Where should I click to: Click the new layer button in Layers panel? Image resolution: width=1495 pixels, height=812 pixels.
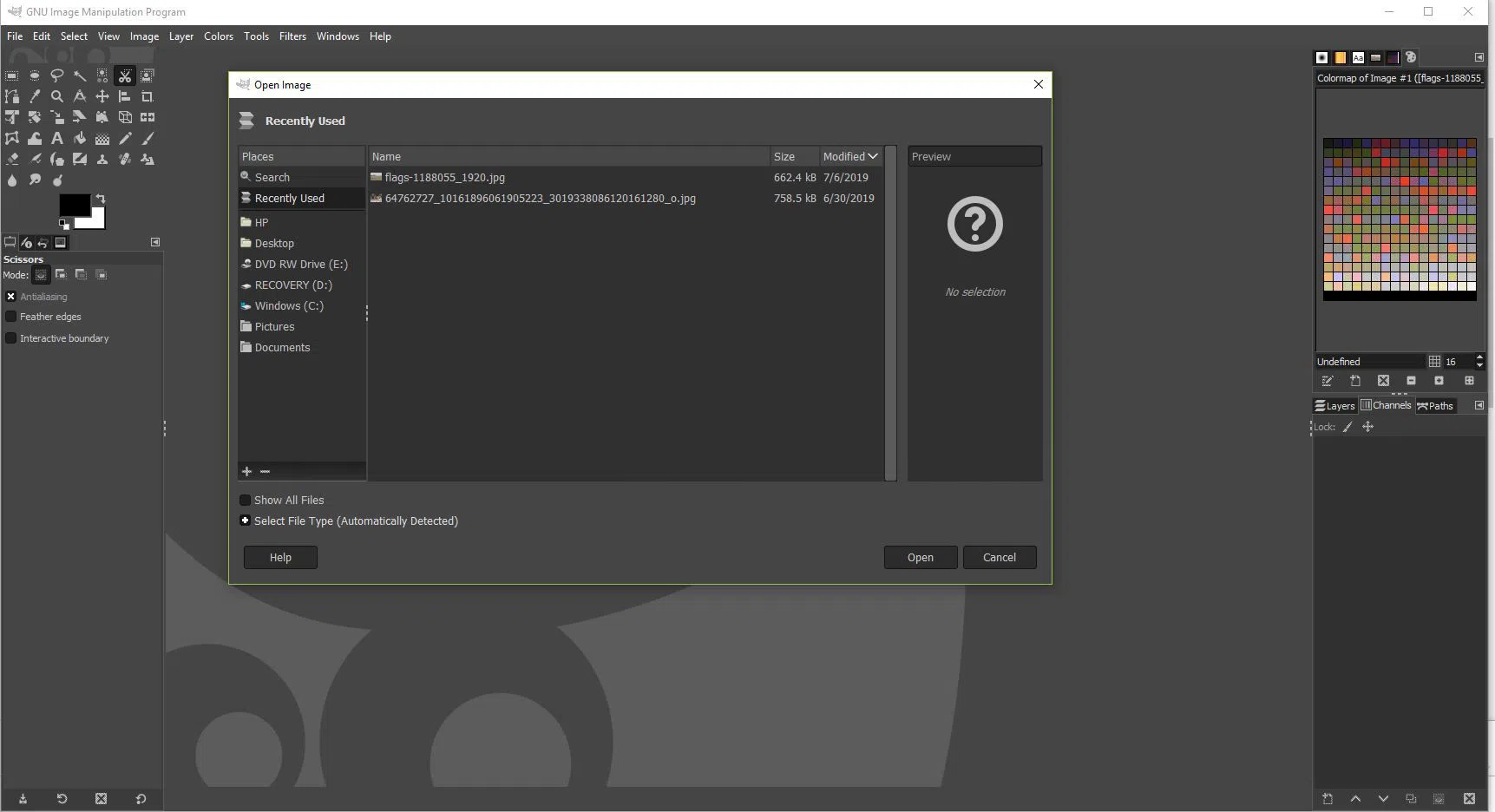click(1328, 799)
